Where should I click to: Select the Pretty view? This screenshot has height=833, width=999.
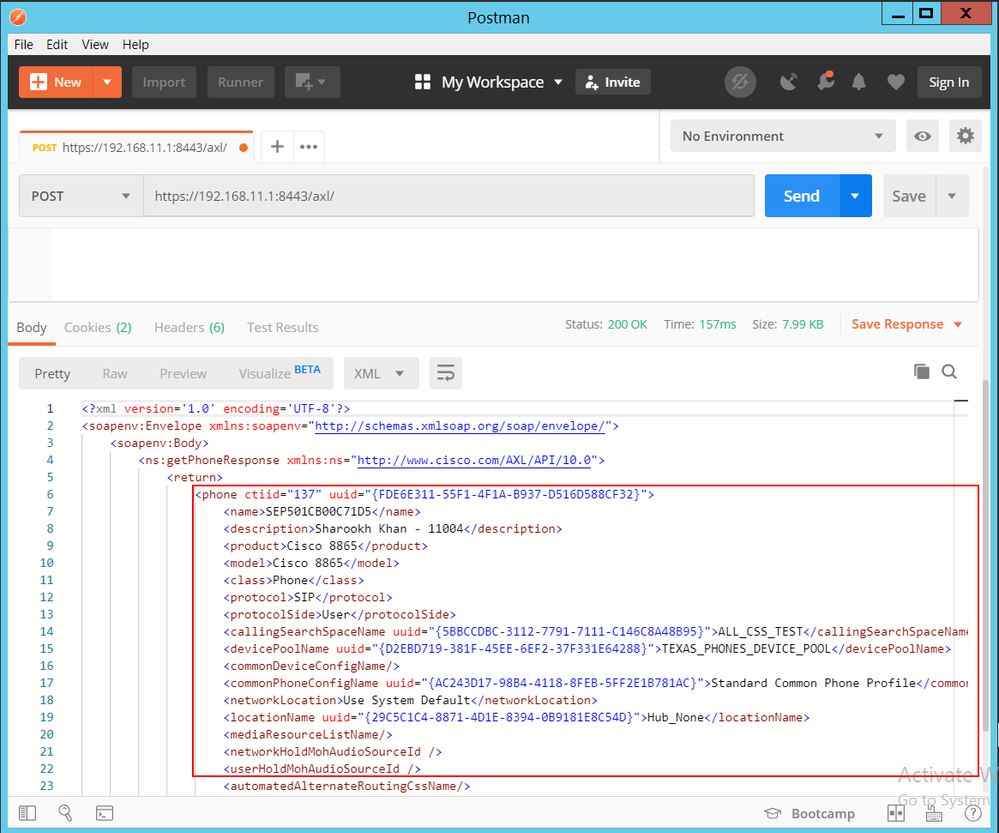(x=52, y=373)
